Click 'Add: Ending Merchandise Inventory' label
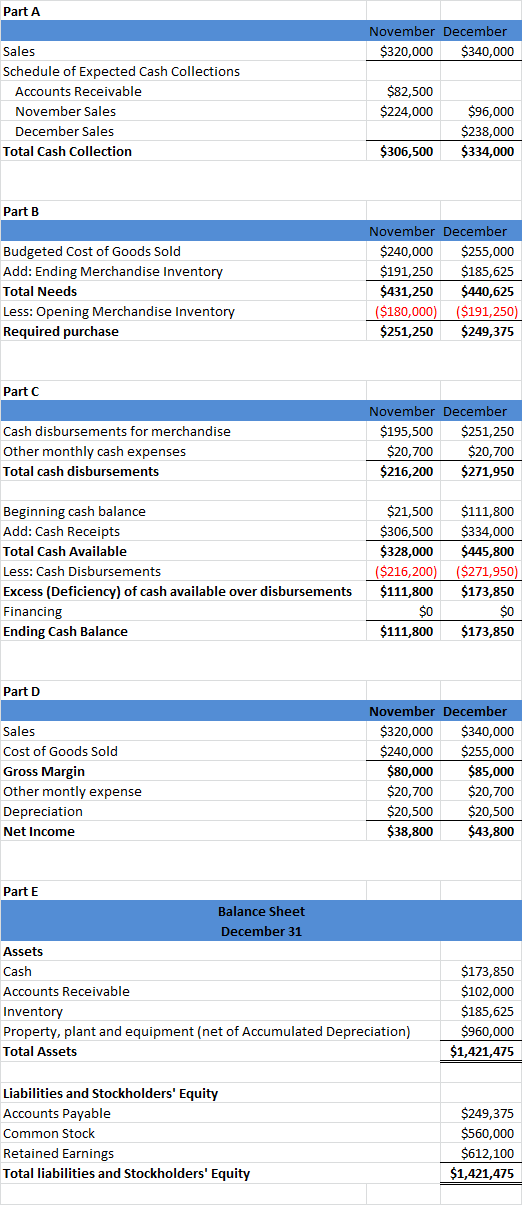 114,271
